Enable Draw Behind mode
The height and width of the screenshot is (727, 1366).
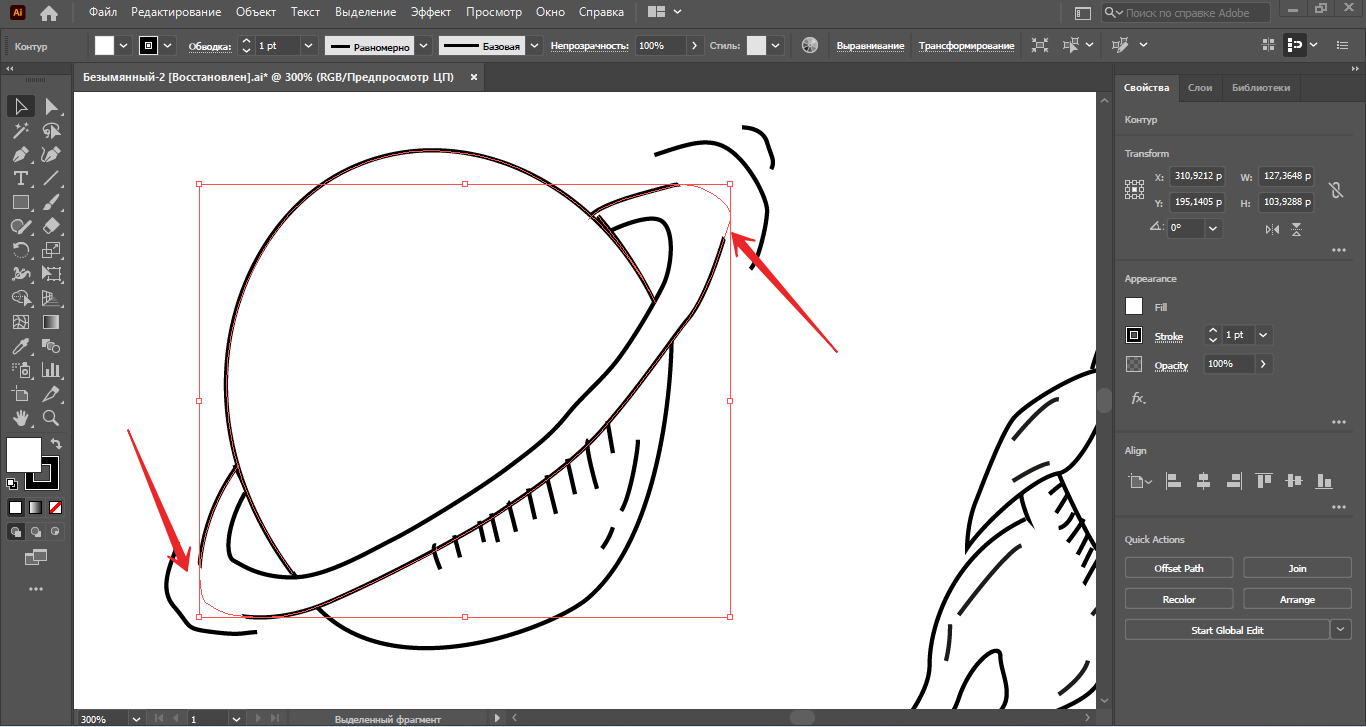tap(36, 532)
